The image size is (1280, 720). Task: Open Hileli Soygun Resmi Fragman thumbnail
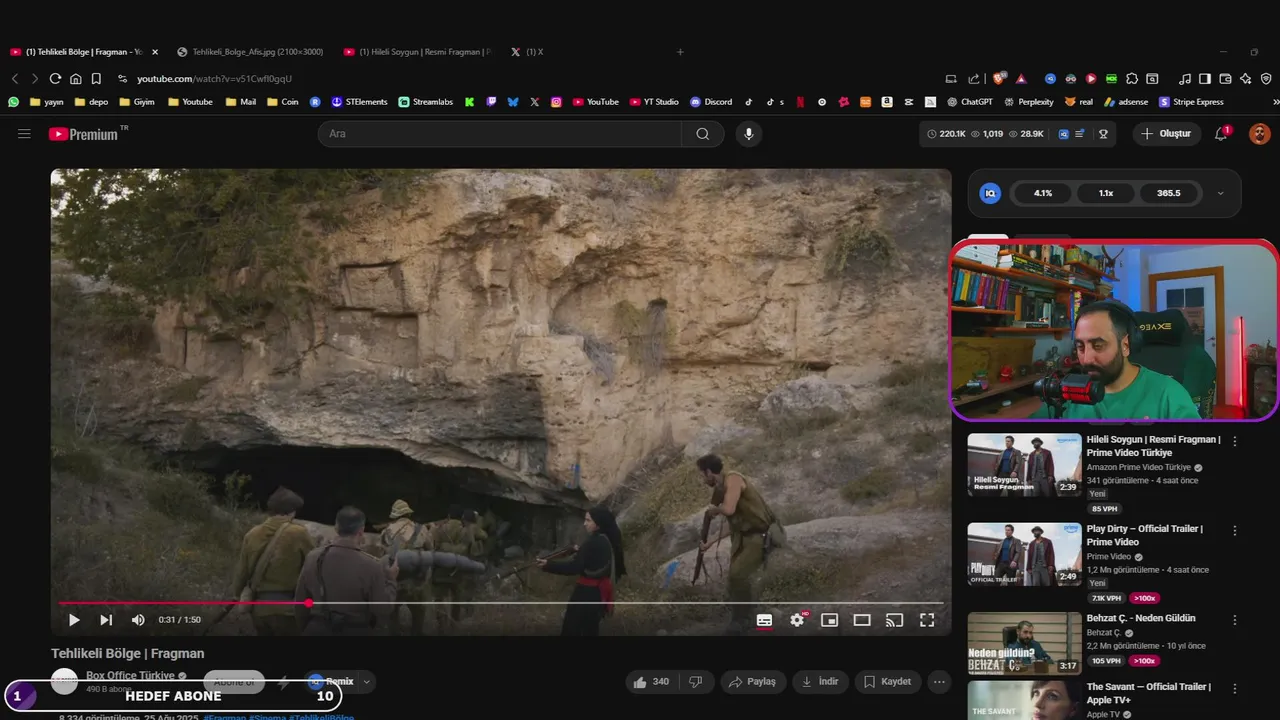1024,464
